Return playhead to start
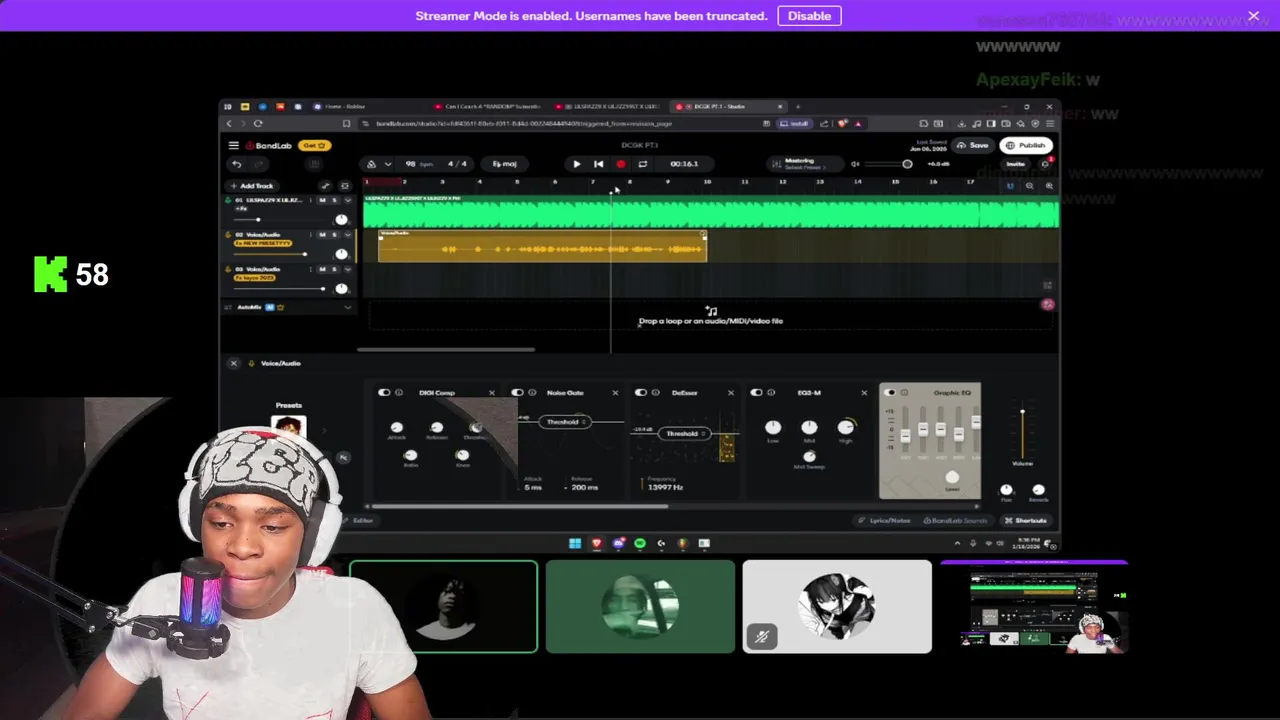1280x720 pixels. pos(598,164)
